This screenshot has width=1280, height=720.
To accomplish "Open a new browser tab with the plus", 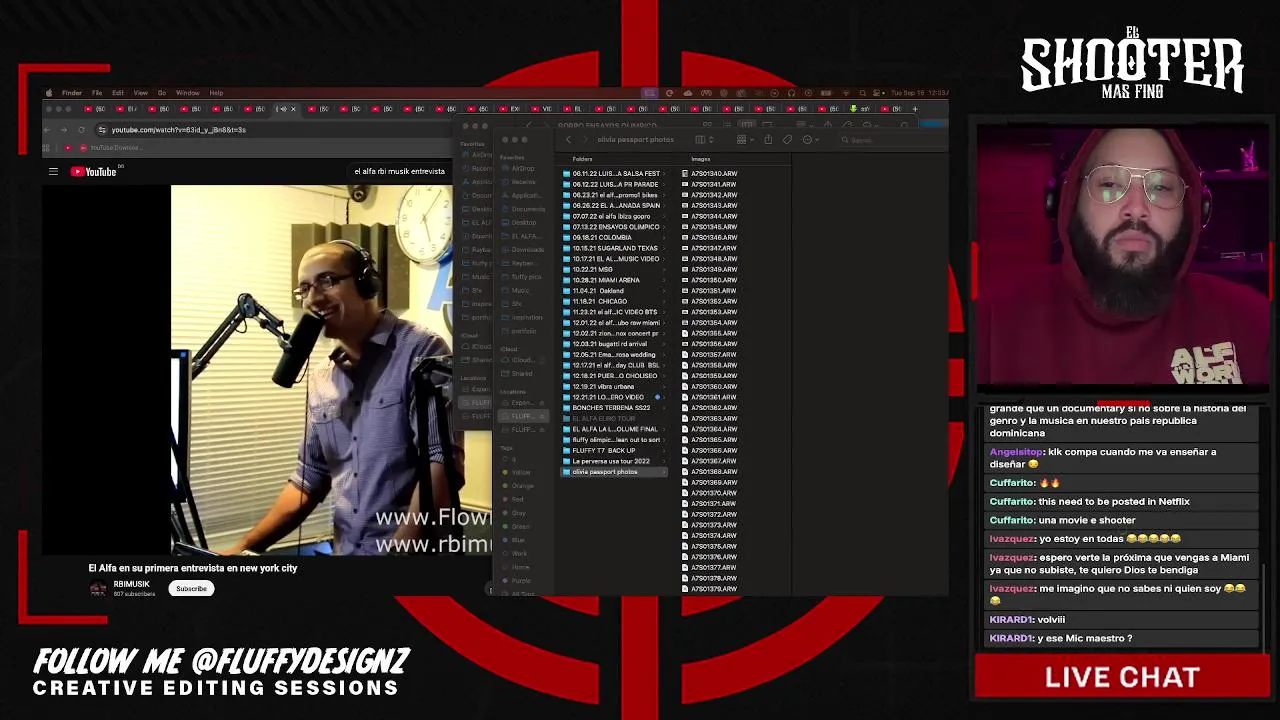I will coord(914,109).
